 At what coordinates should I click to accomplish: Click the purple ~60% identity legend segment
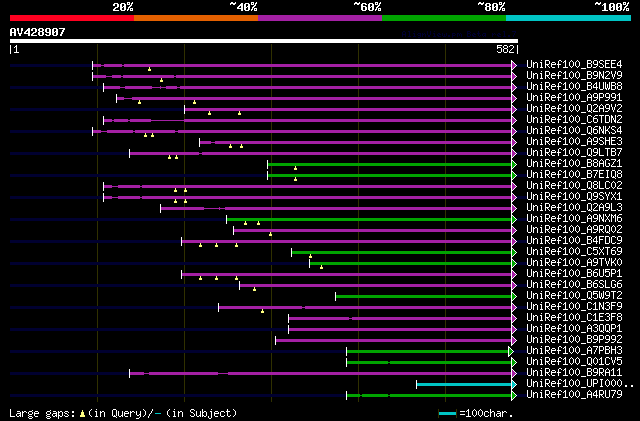tap(320, 18)
